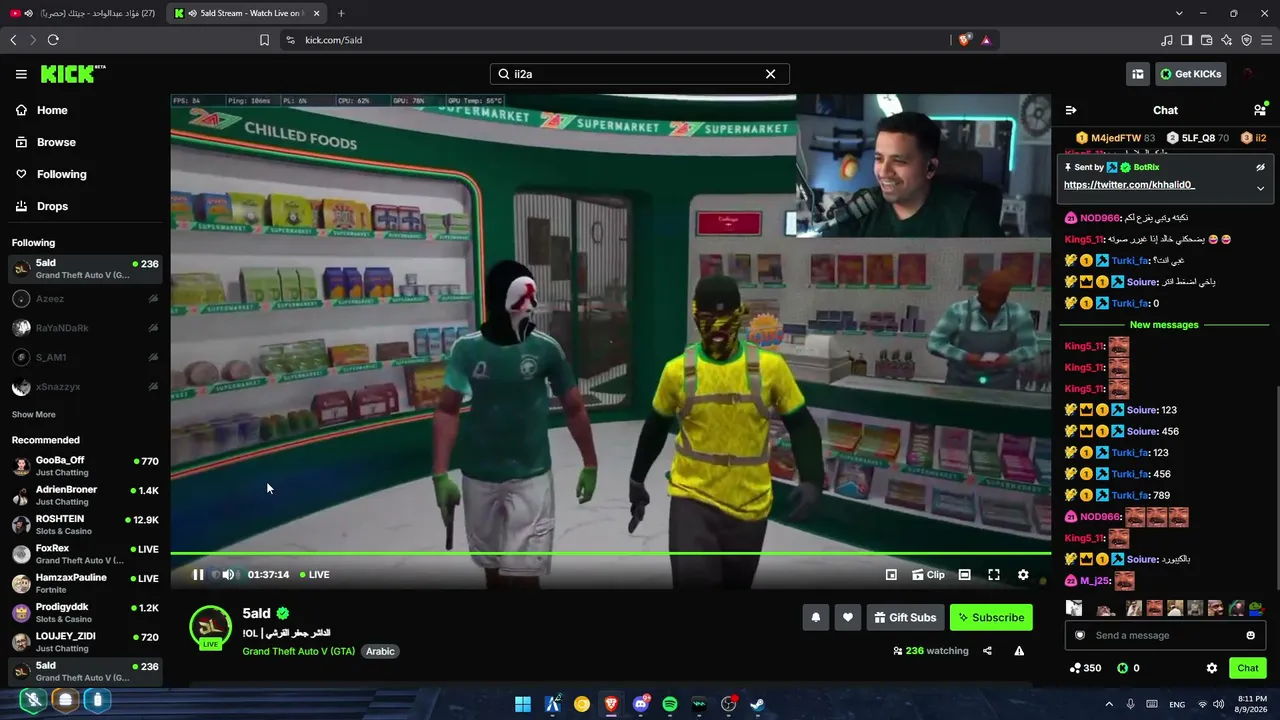Reload the page
Viewport: 1280px width, 720px height.
click(53, 40)
